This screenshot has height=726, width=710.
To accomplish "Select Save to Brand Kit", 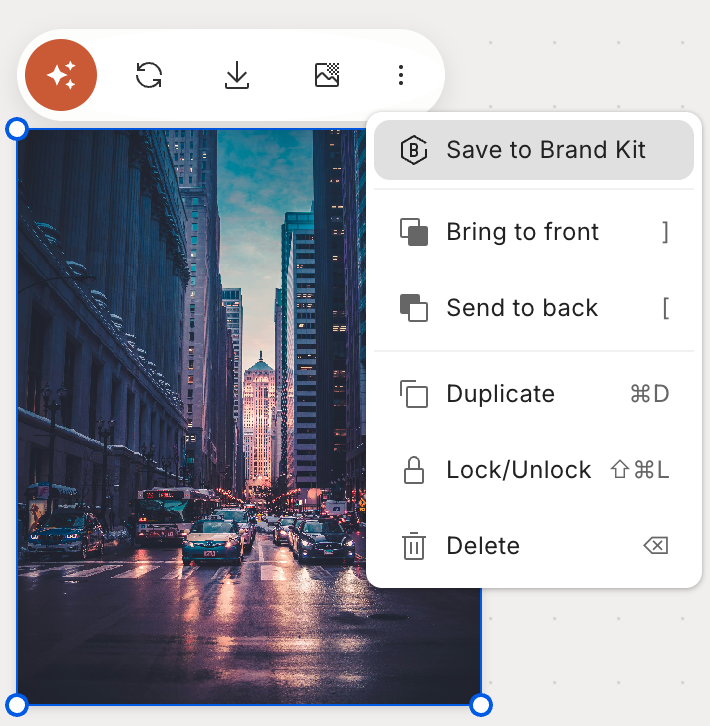I will tap(545, 150).
